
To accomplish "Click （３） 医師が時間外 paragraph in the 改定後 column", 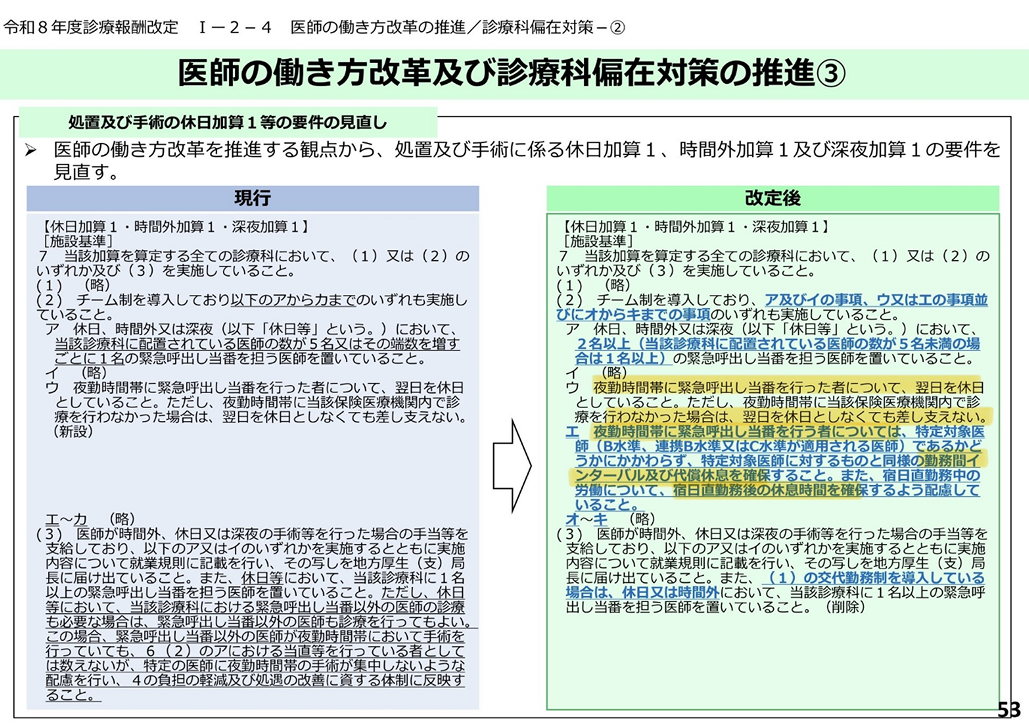I will pos(772,570).
